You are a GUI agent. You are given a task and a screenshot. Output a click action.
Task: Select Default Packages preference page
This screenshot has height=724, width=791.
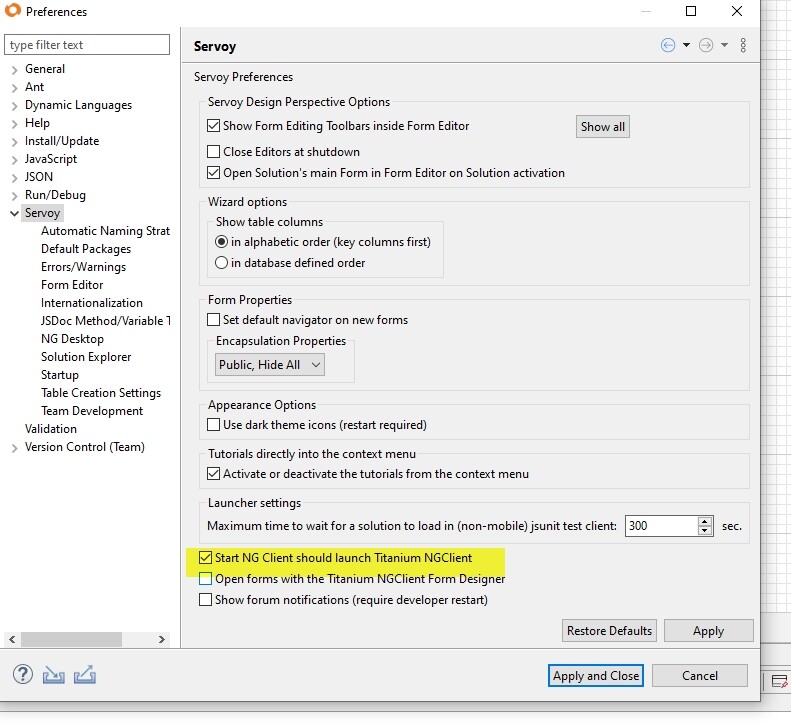86,249
